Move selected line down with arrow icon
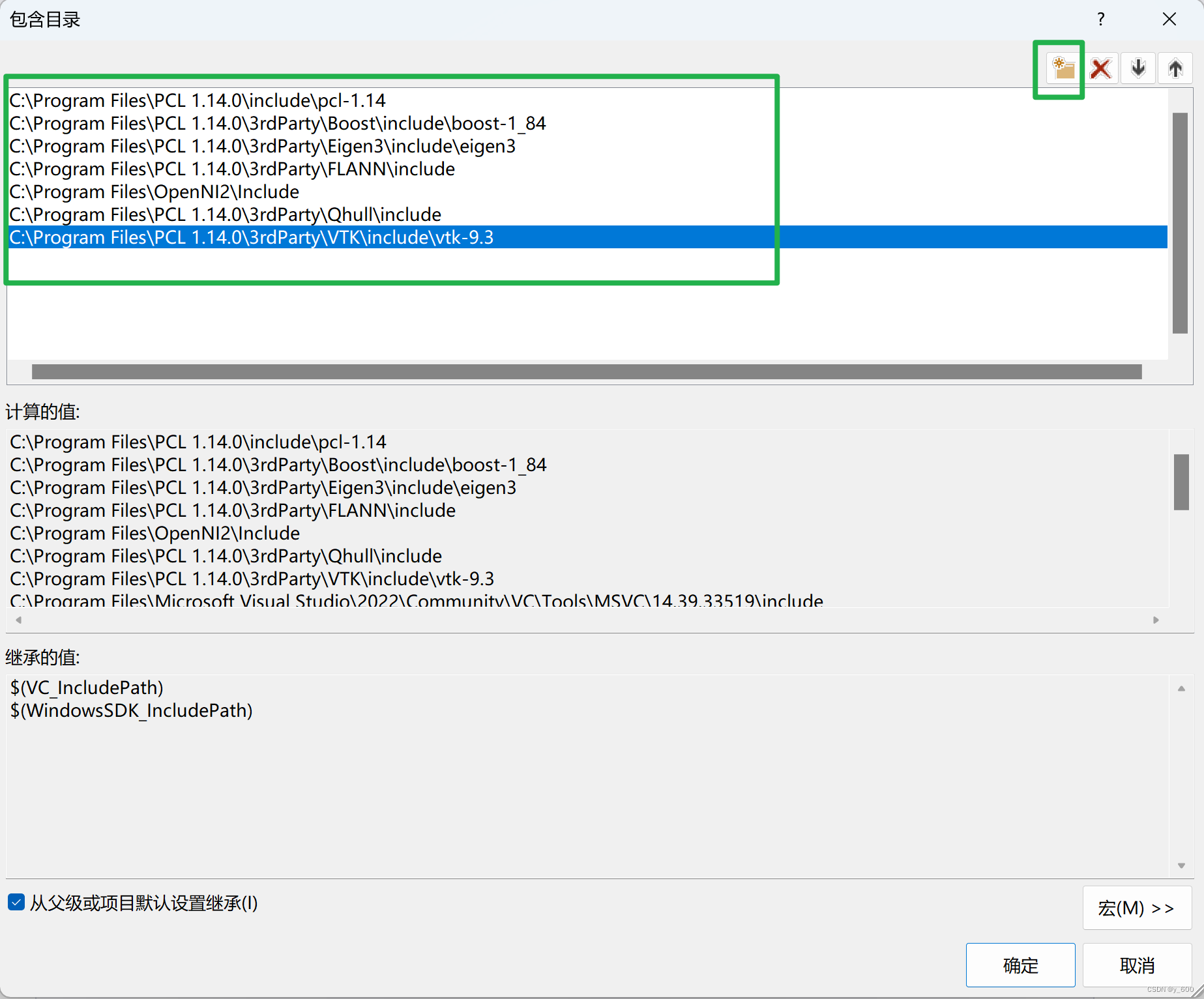Image resolution: width=1204 pixels, height=999 pixels. [1138, 68]
